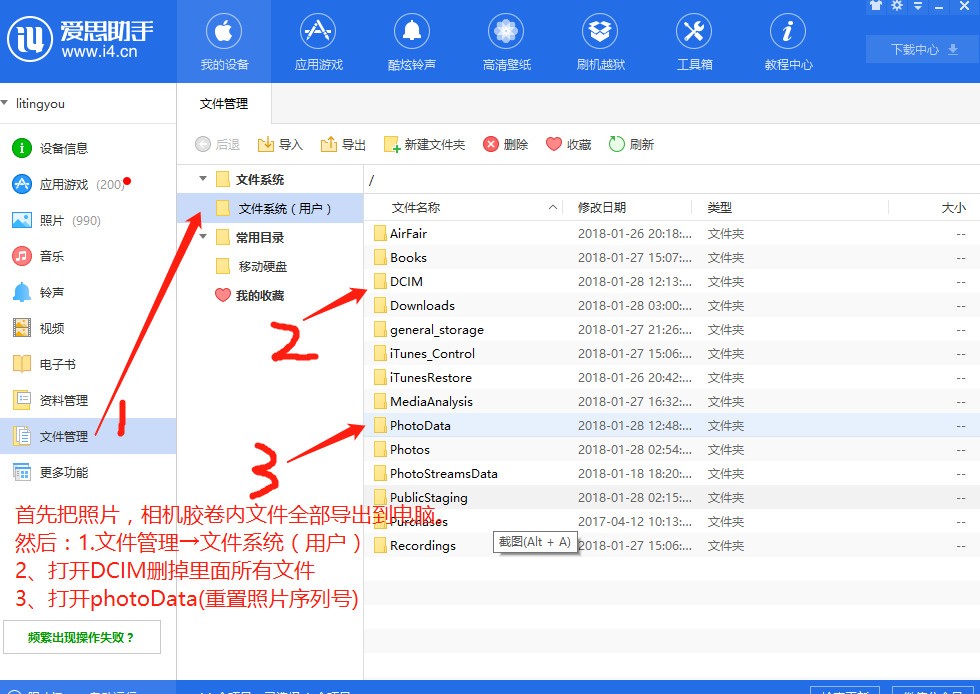Select the PhotoData folder

(672, 426)
